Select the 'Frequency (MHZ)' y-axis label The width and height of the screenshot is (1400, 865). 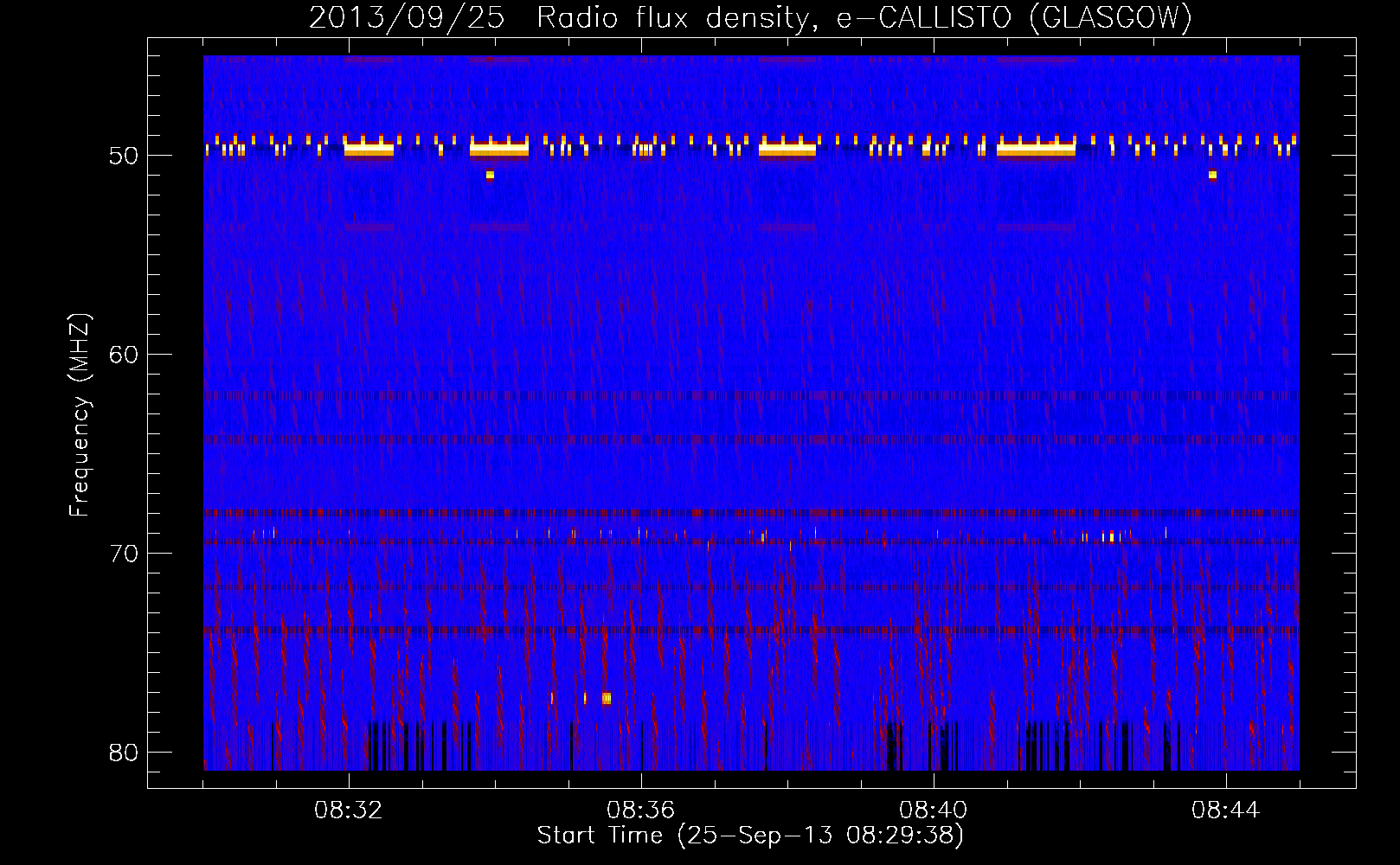(80, 415)
